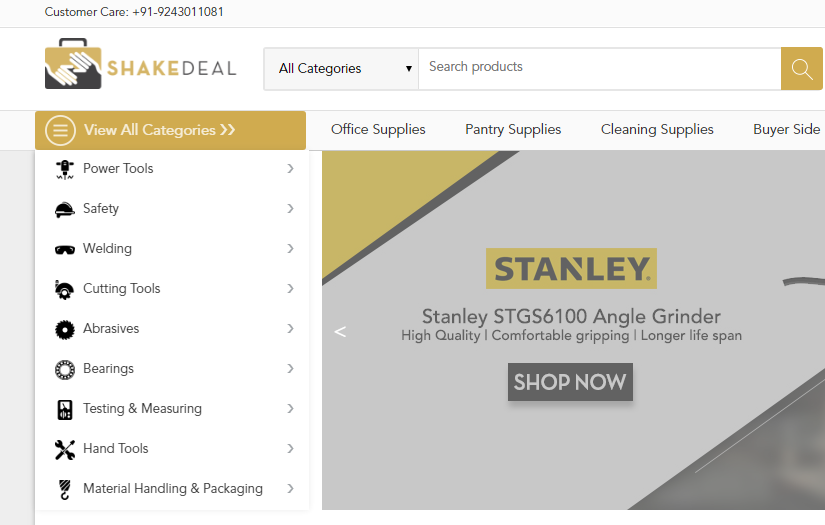Click the Safety helmet icon
825x525 pixels.
coord(65,209)
